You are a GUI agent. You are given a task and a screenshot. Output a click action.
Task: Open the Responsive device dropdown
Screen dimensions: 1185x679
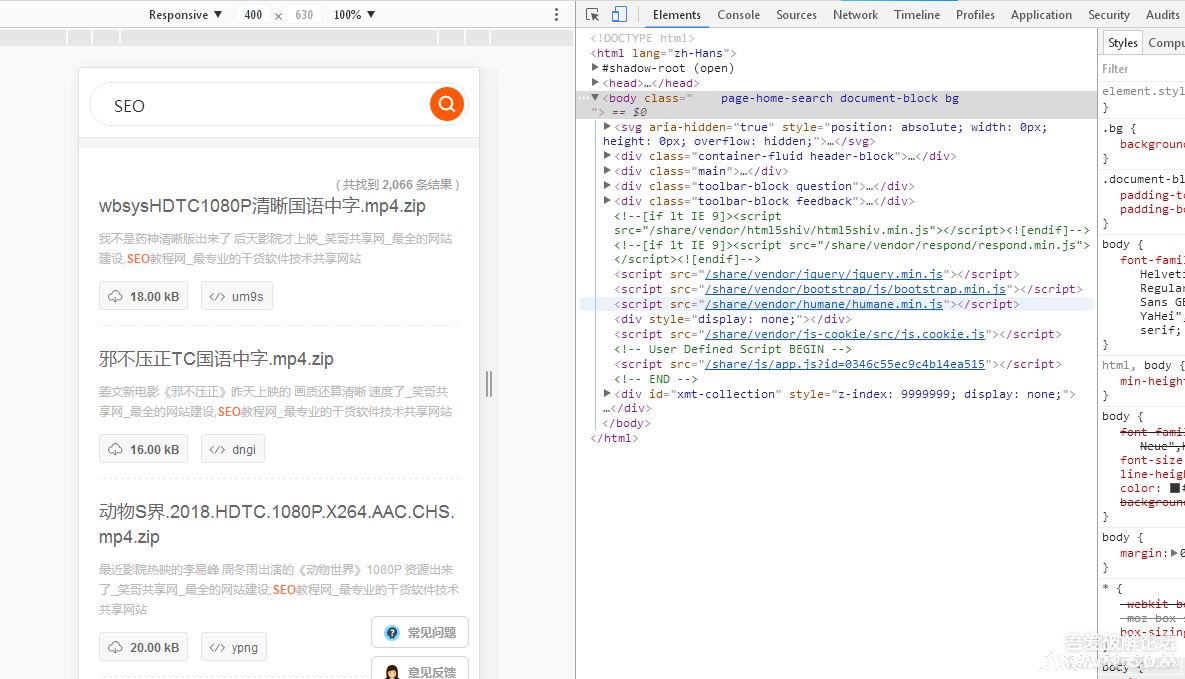click(185, 15)
